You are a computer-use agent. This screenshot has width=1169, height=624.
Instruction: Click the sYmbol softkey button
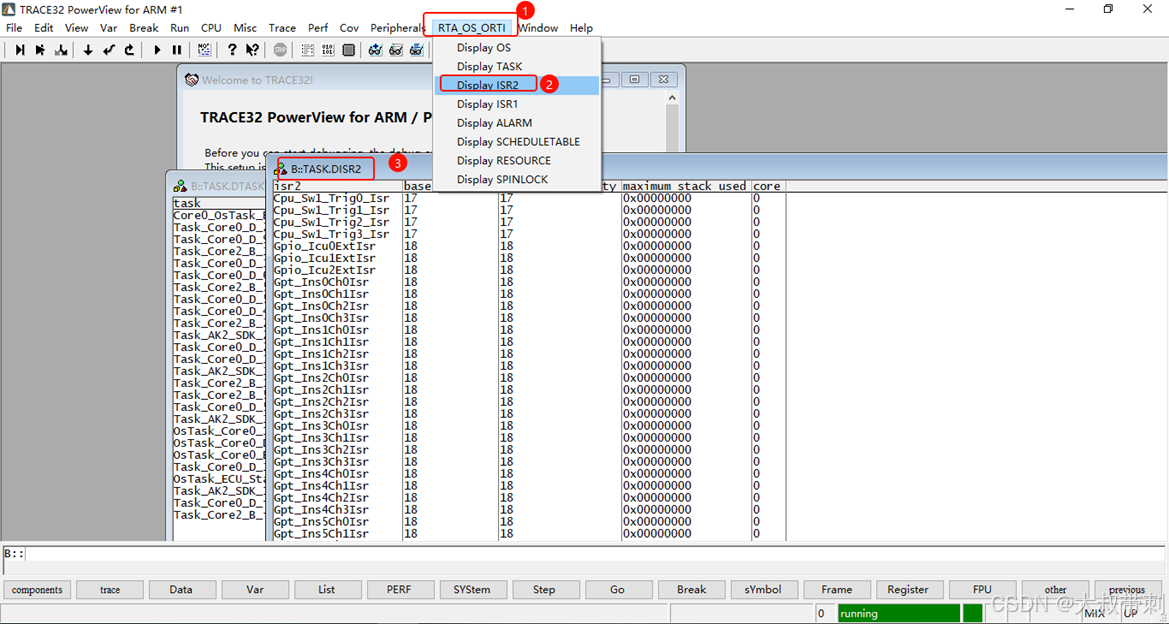pyautogui.click(x=763, y=590)
